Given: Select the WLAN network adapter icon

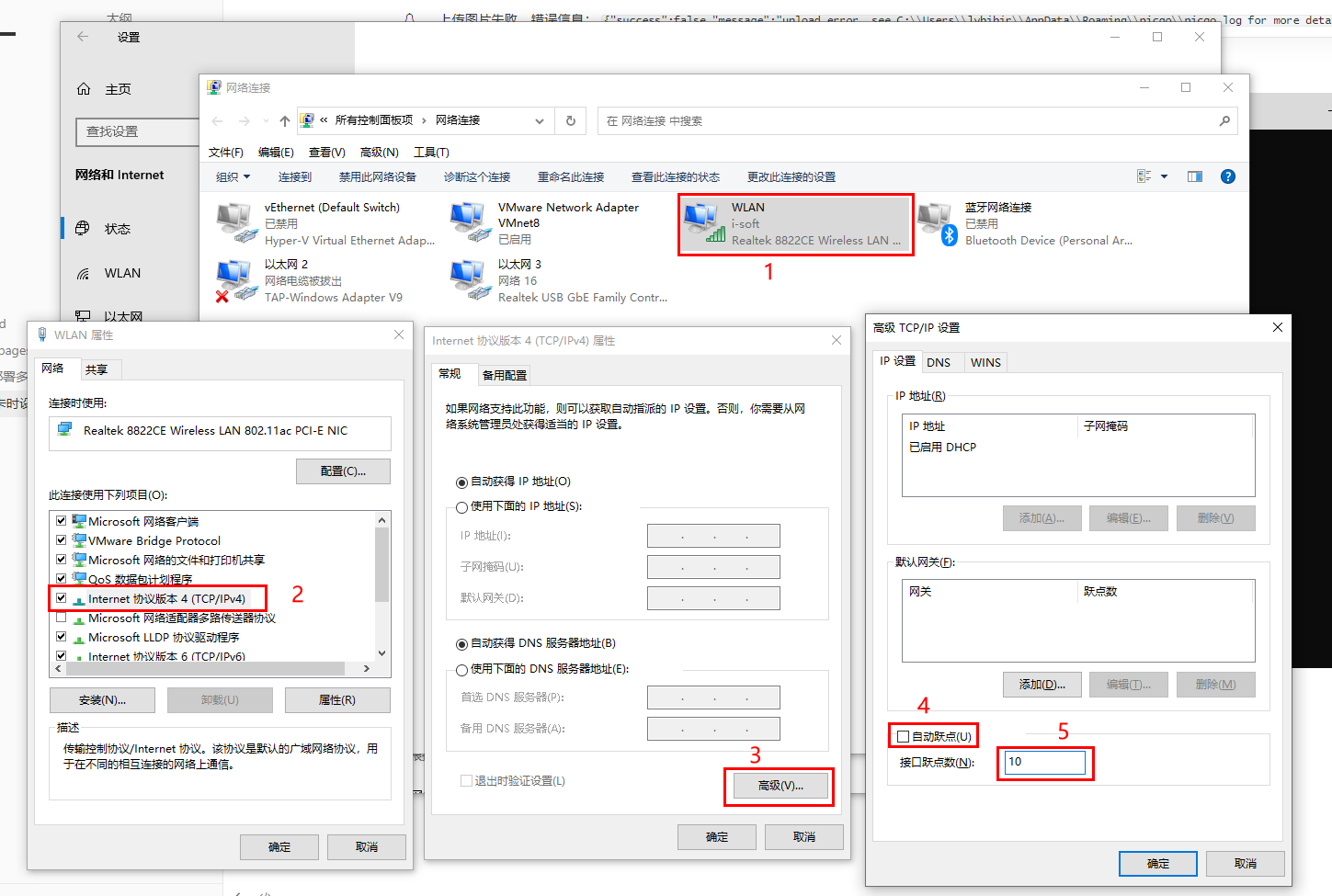Looking at the screenshot, I should tap(703, 223).
